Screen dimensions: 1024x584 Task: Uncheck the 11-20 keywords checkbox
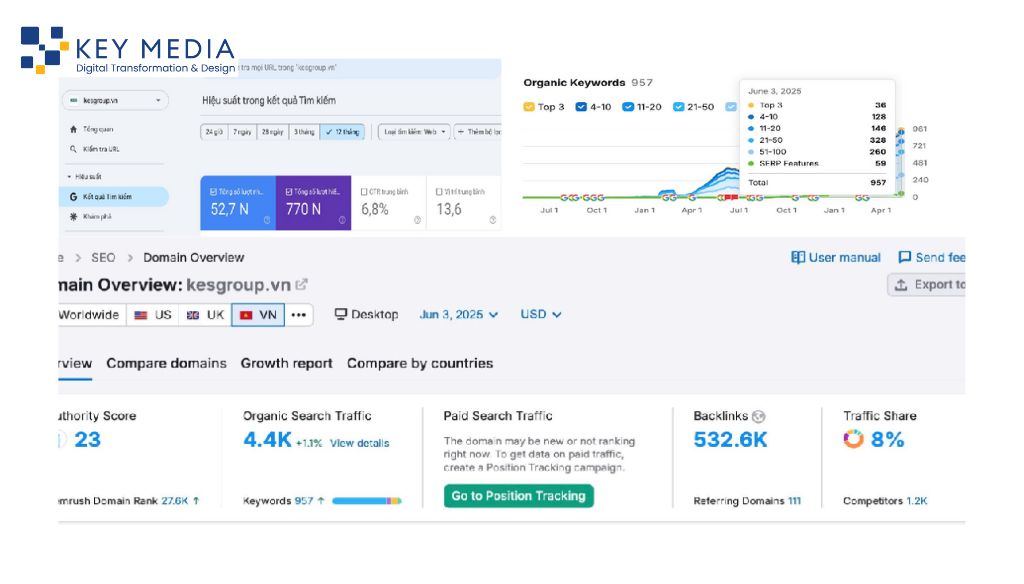point(628,106)
